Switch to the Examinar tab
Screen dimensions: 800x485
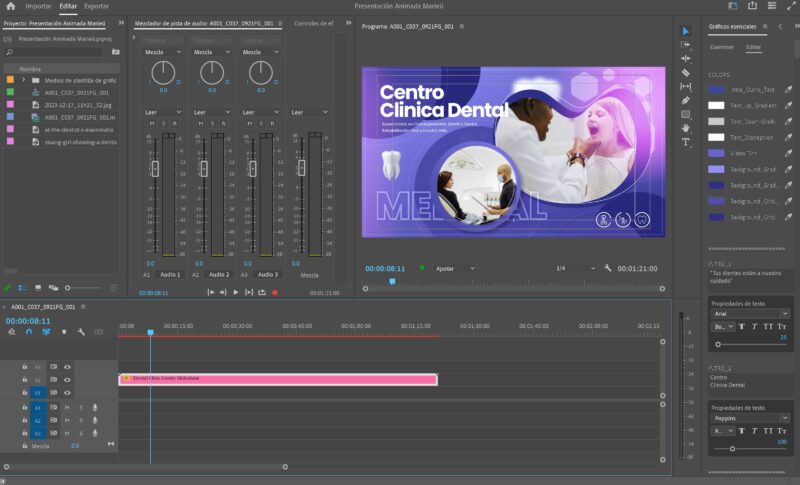(x=722, y=47)
